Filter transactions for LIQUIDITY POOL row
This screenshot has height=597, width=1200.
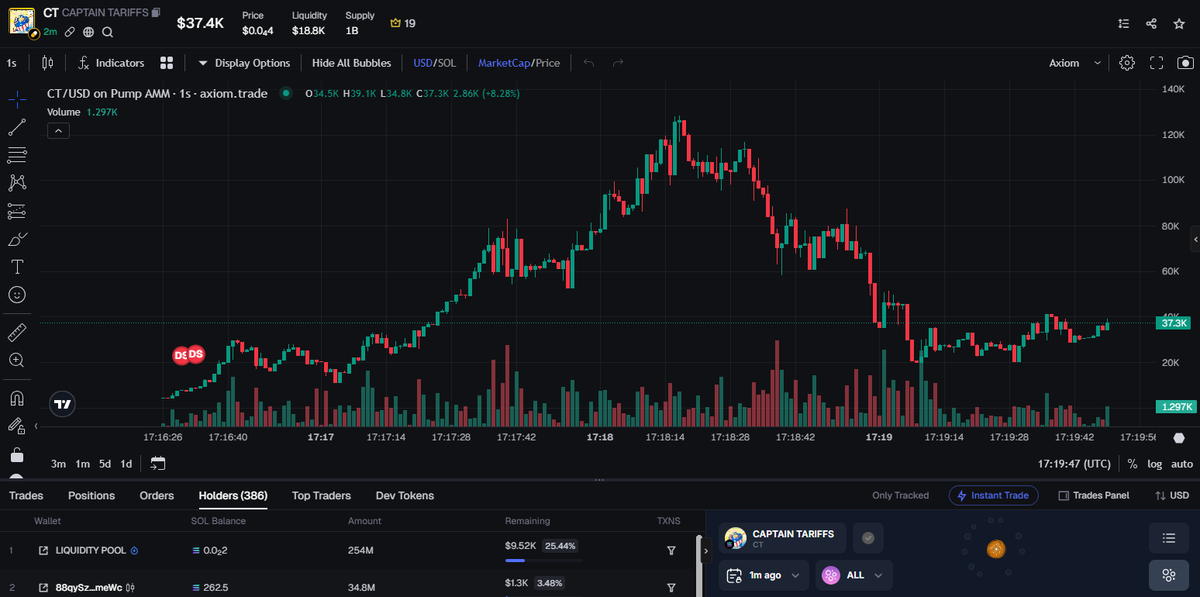point(671,550)
